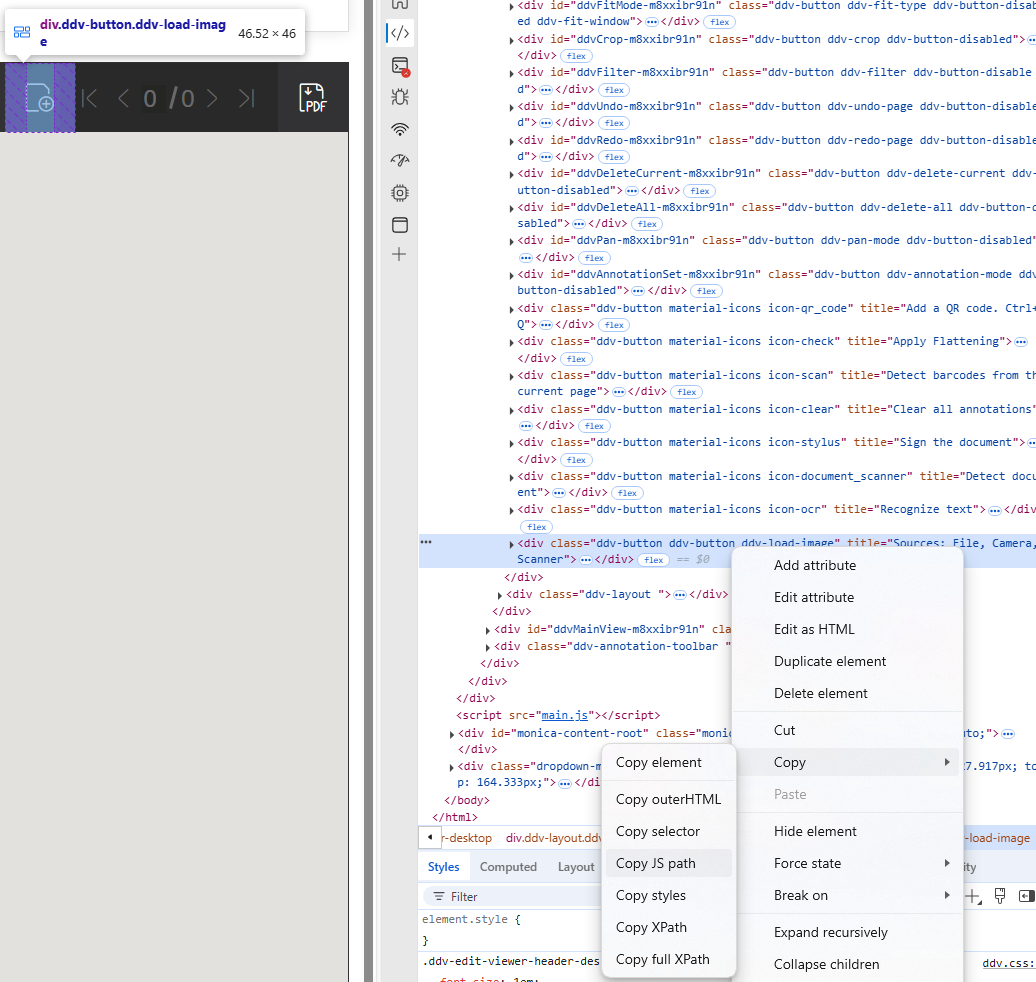The image size is (1036, 982).
Task: Select Copy JS path from submenu
Action: click(656, 863)
